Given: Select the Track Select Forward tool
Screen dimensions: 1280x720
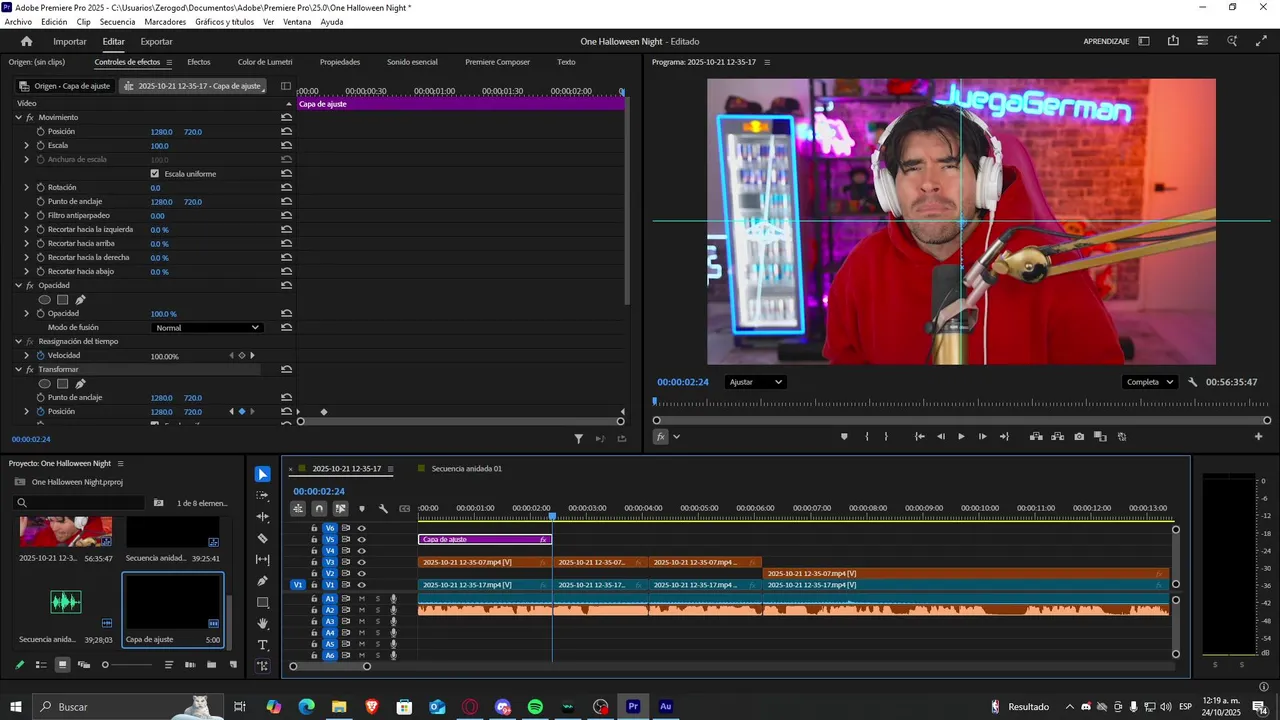Looking at the screenshot, I should [263, 496].
